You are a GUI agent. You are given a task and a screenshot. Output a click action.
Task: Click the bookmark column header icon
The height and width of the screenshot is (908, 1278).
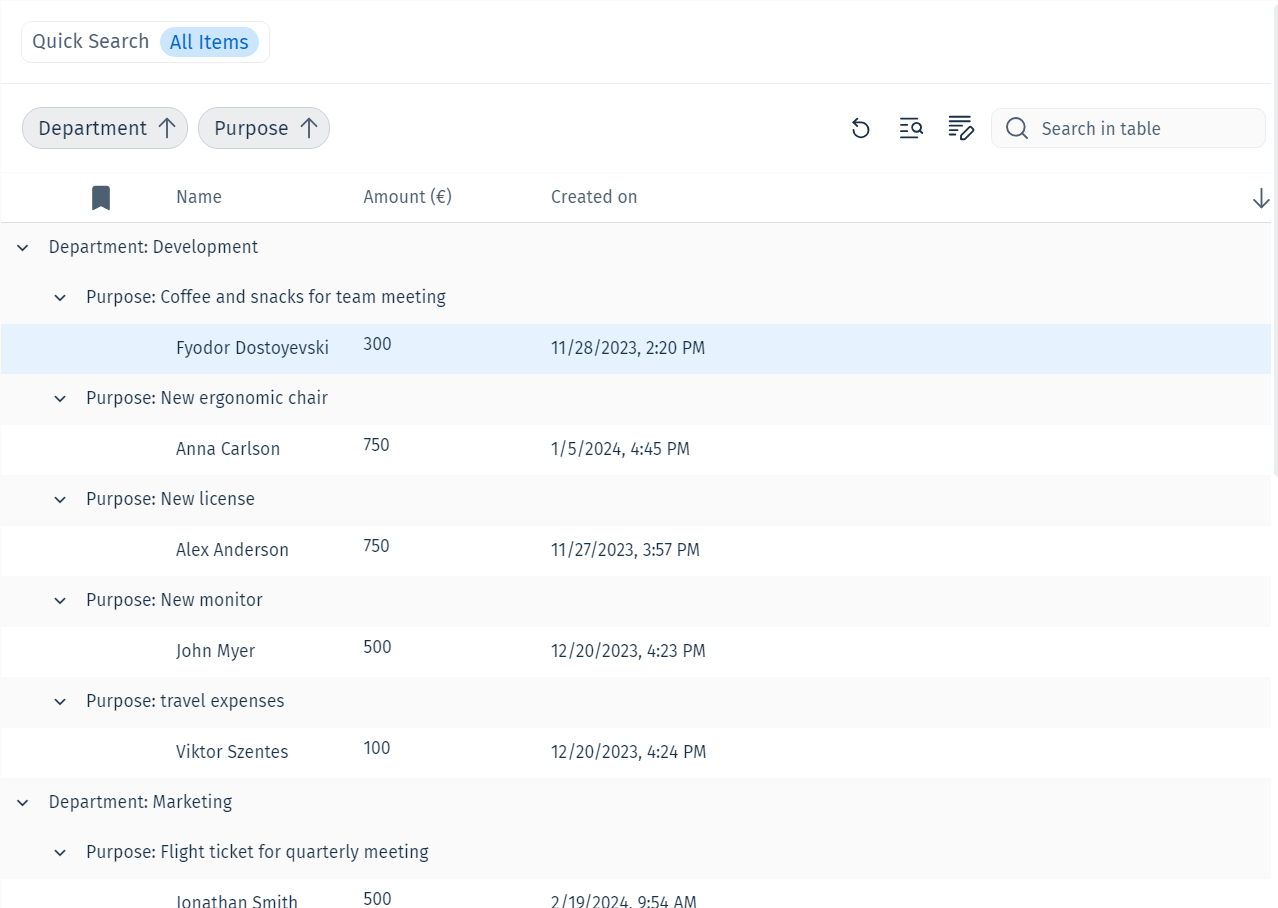(x=101, y=198)
